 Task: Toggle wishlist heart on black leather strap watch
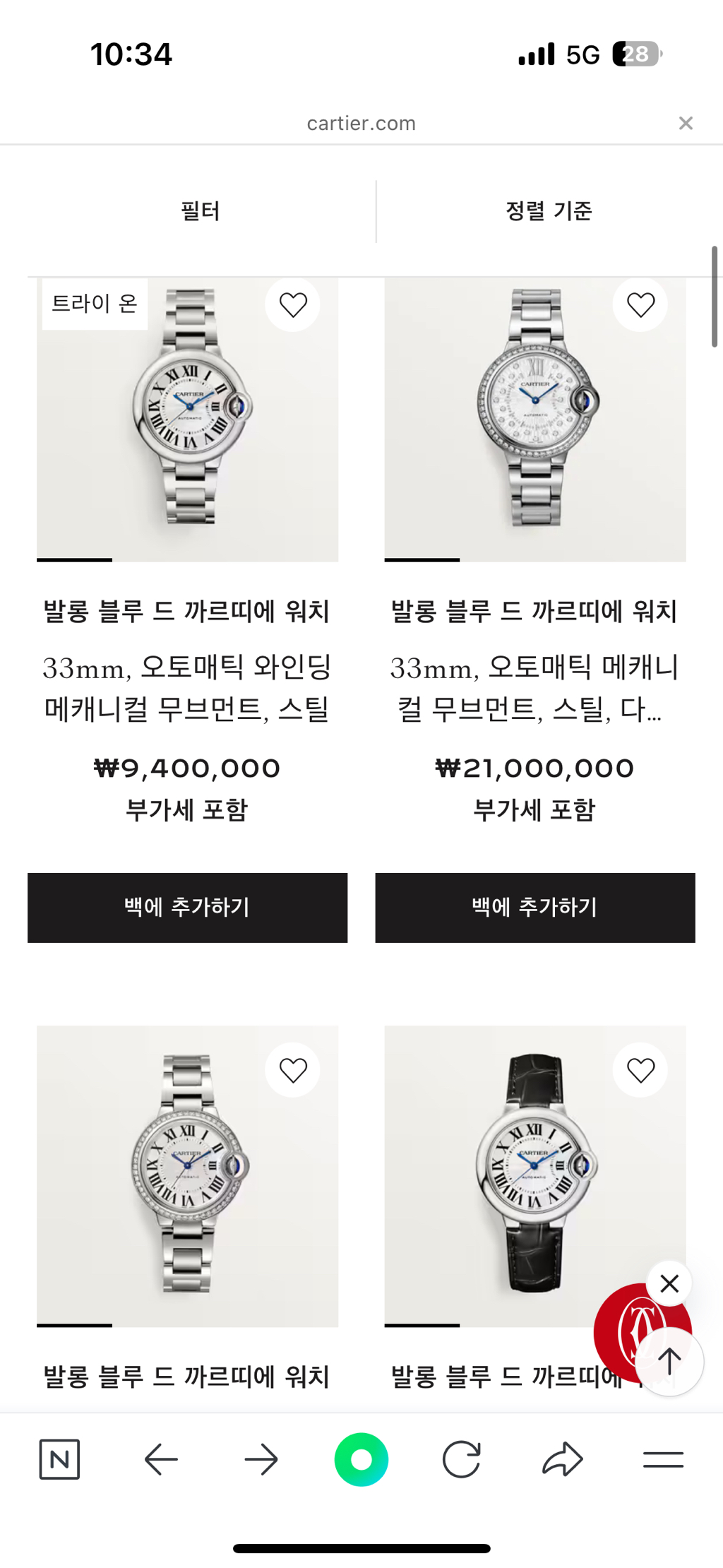[x=640, y=1070]
